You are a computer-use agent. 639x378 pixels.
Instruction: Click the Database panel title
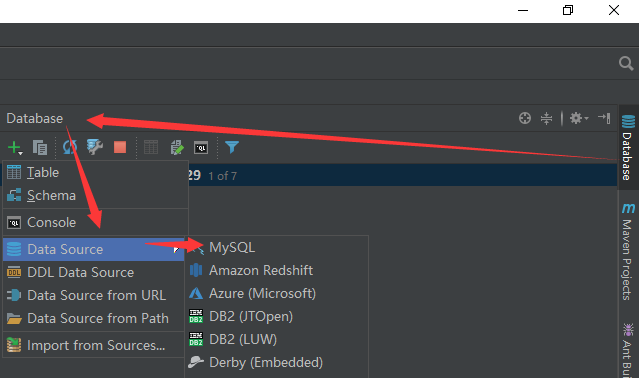pos(35,118)
